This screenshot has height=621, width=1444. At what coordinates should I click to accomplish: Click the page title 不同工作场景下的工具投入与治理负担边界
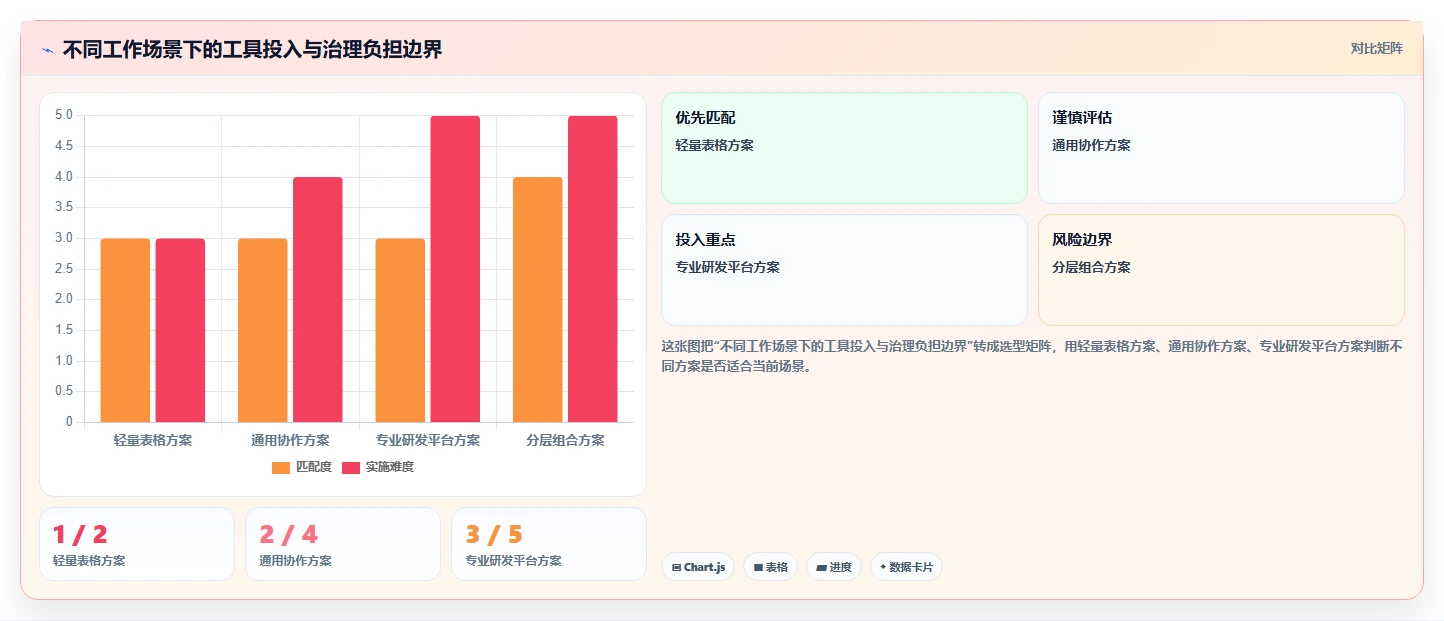coord(252,50)
